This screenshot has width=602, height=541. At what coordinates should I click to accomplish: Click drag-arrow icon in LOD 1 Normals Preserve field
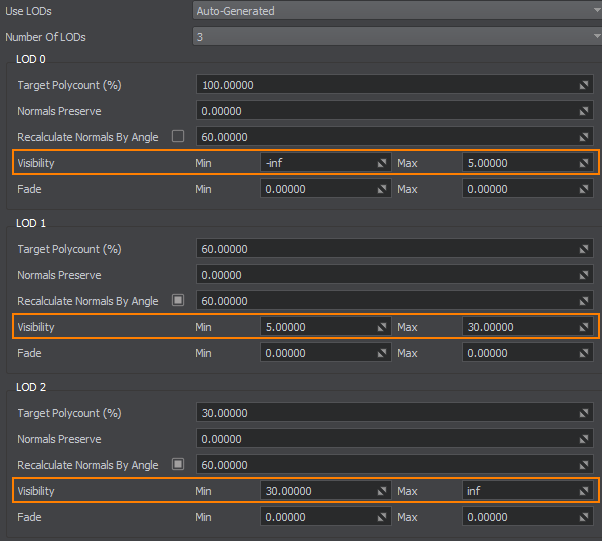(x=585, y=275)
